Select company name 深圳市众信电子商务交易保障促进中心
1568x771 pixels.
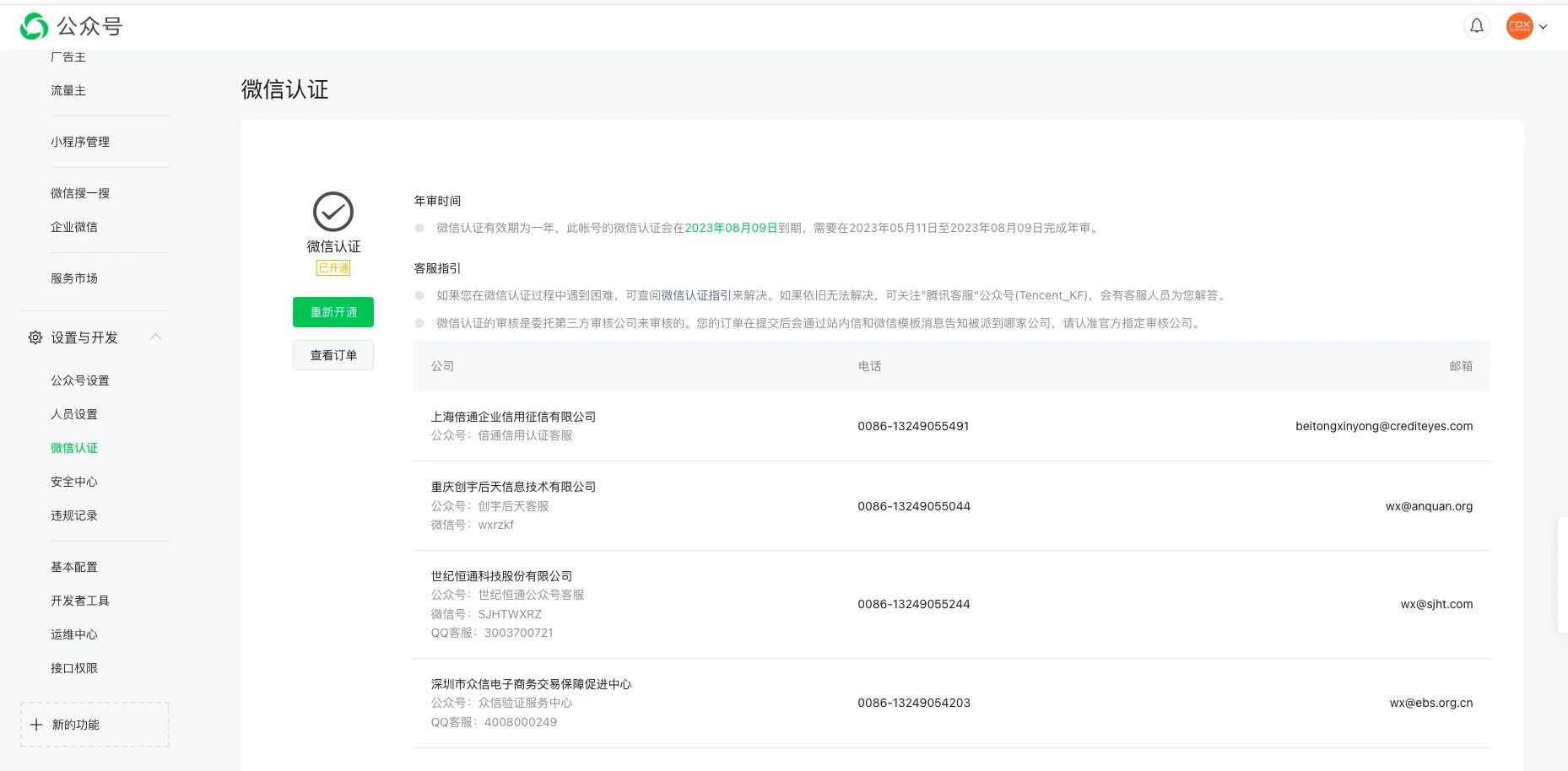coord(532,684)
